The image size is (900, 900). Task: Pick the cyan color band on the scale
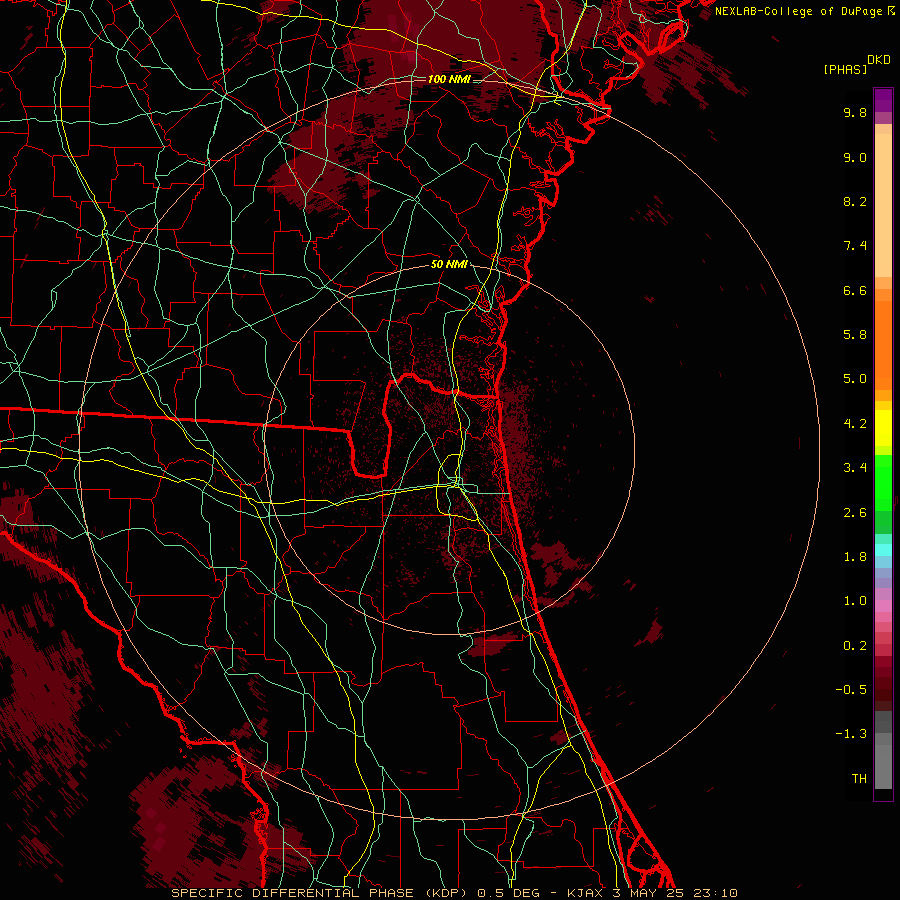(x=883, y=550)
